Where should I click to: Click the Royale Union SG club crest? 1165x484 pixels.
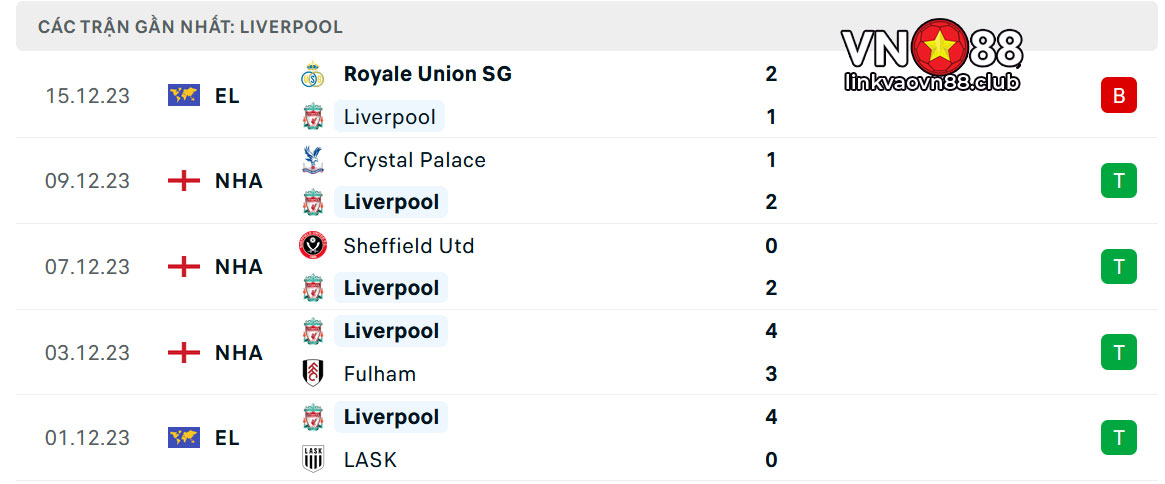tap(313, 74)
